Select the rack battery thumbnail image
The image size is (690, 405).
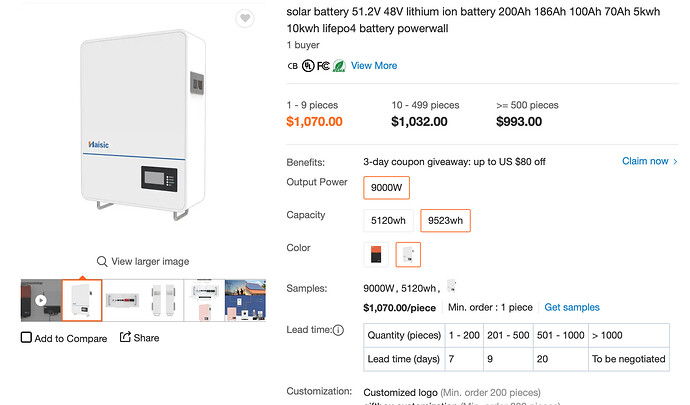pos(123,300)
